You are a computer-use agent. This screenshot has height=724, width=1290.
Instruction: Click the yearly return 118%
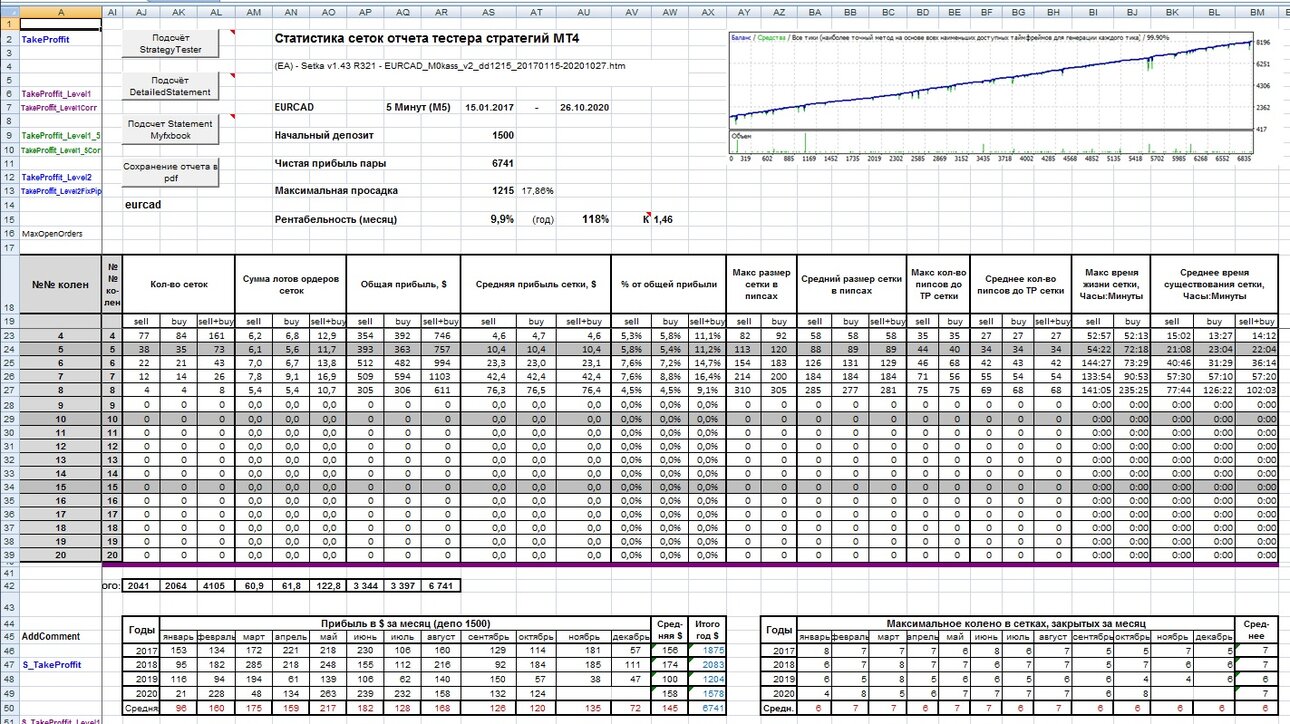[595, 218]
